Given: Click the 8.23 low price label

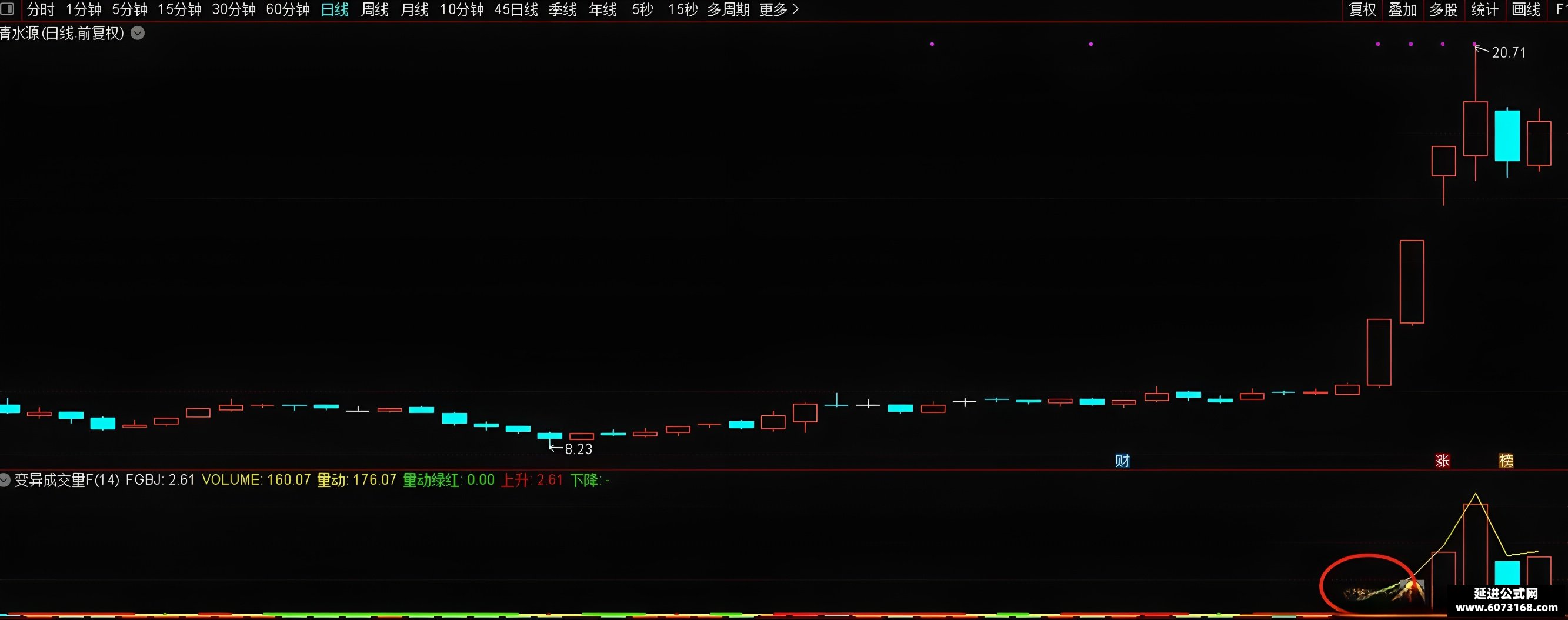Looking at the screenshot, I should click(578, 449).
